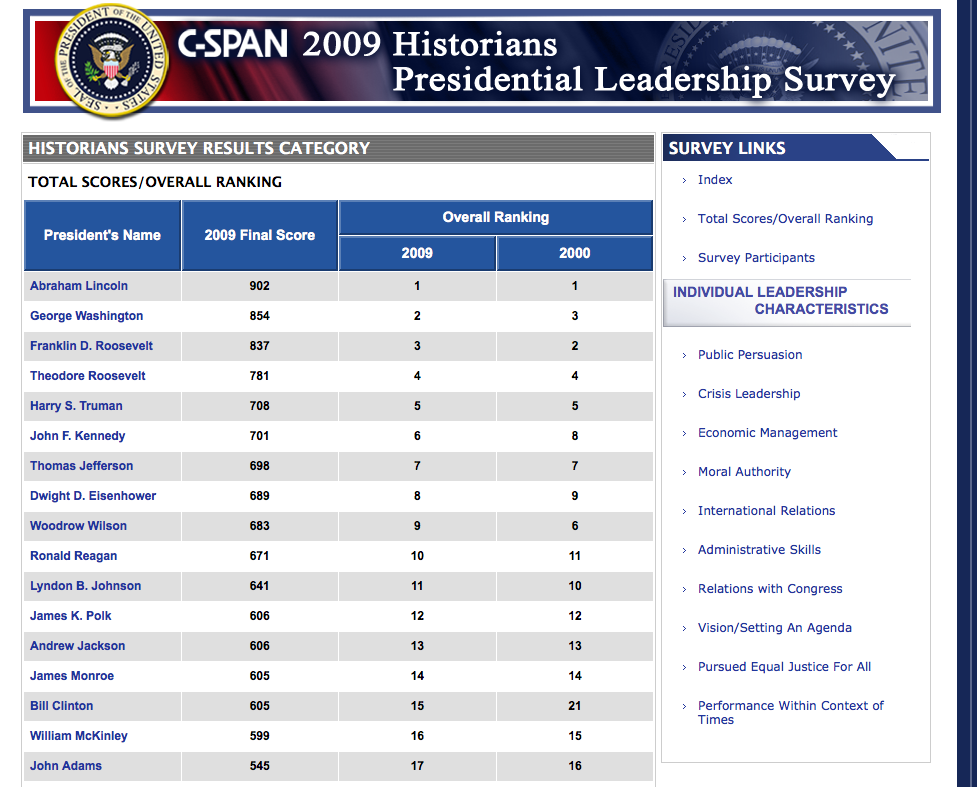
Task: Click Eisenhower's final score 689
Action: pos(260,495)
